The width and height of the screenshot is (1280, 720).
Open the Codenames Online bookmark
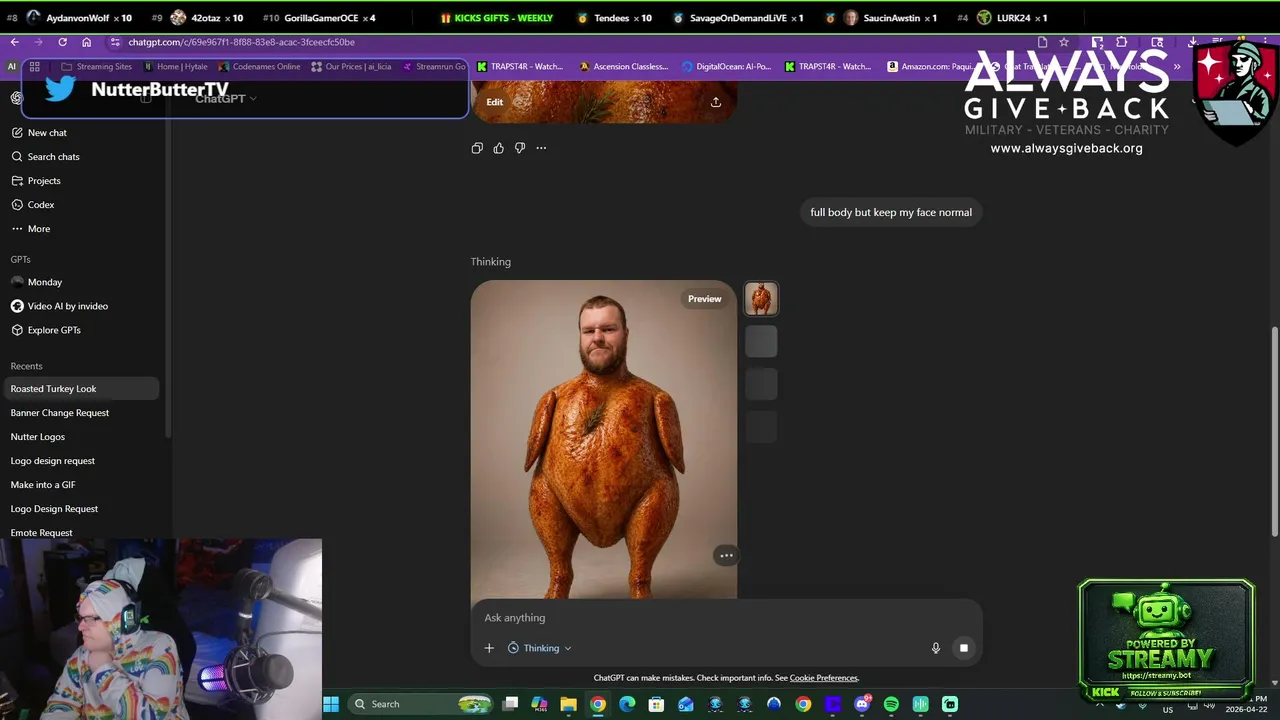pos(259,67)
